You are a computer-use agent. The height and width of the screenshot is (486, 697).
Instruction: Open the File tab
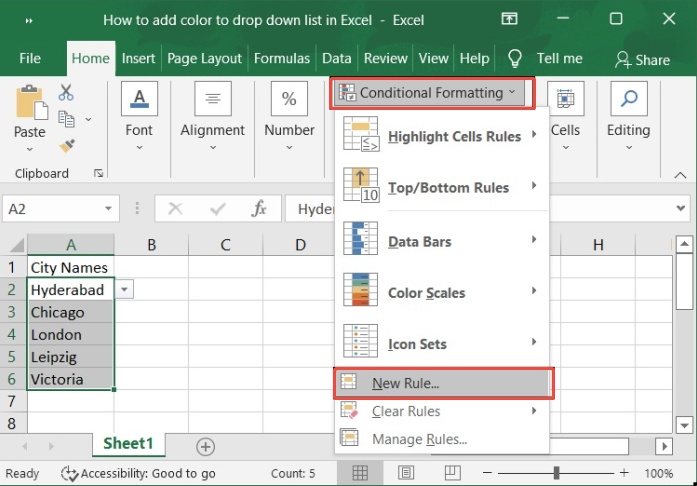(30, 59)
